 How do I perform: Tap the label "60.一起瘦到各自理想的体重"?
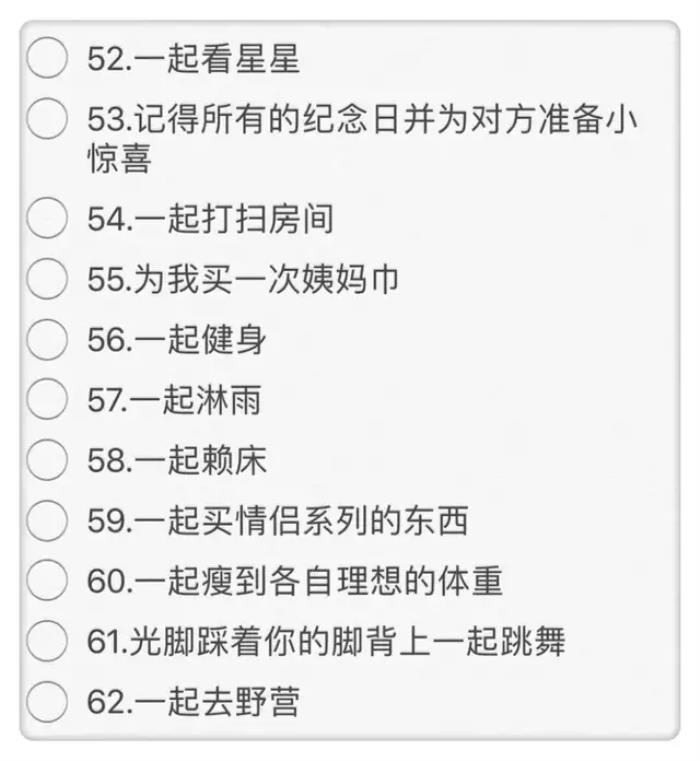click(x=295, y=582)
